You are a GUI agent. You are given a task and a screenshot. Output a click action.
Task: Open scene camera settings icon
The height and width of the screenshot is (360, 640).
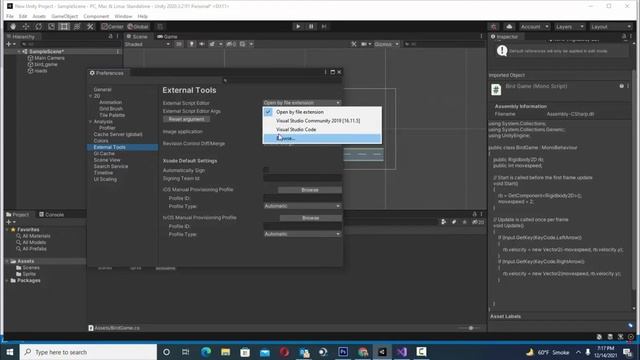[x=365, y=44]
